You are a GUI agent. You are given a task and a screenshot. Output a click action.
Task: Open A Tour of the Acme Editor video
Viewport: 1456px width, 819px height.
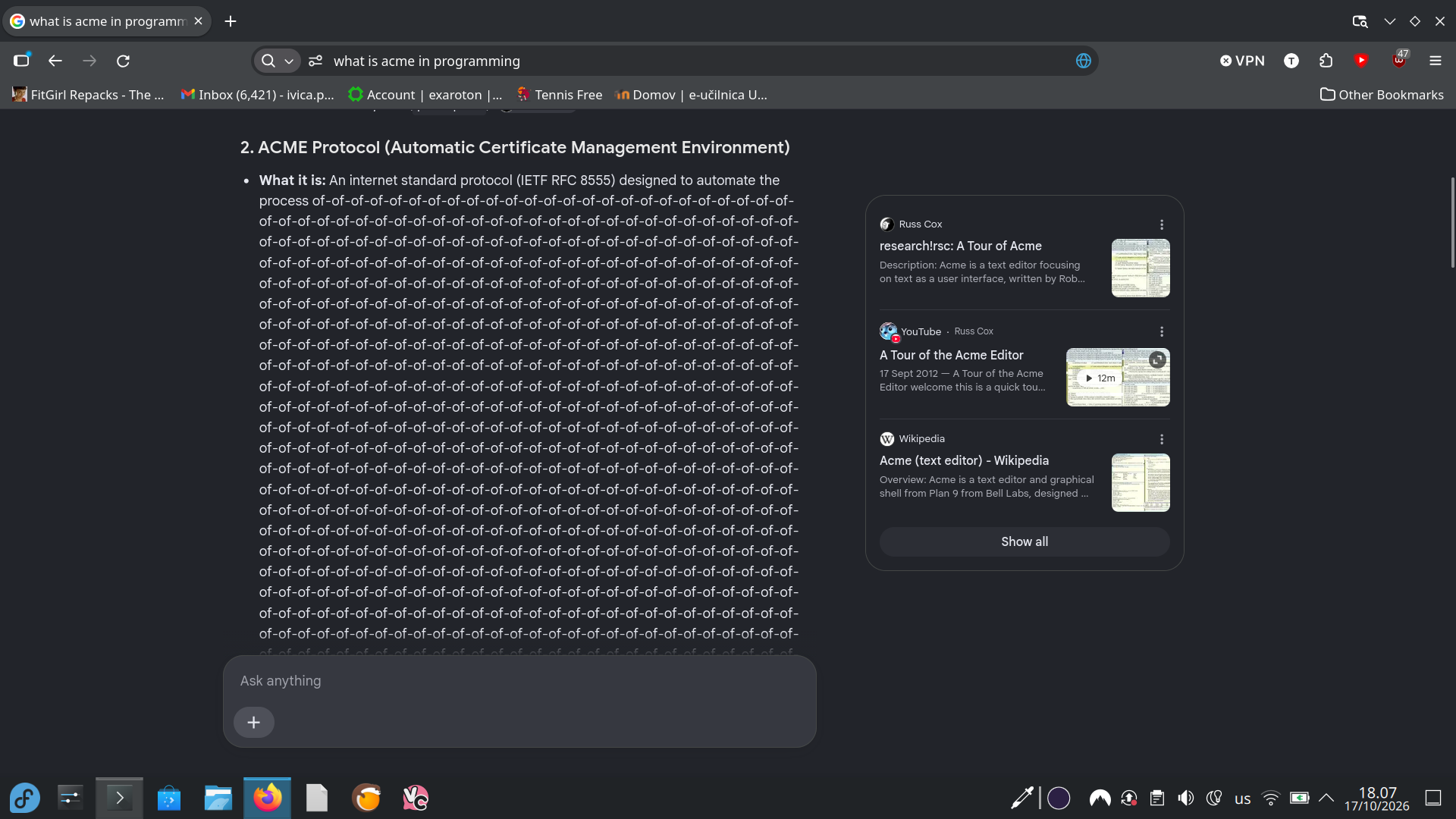(951, 355)
